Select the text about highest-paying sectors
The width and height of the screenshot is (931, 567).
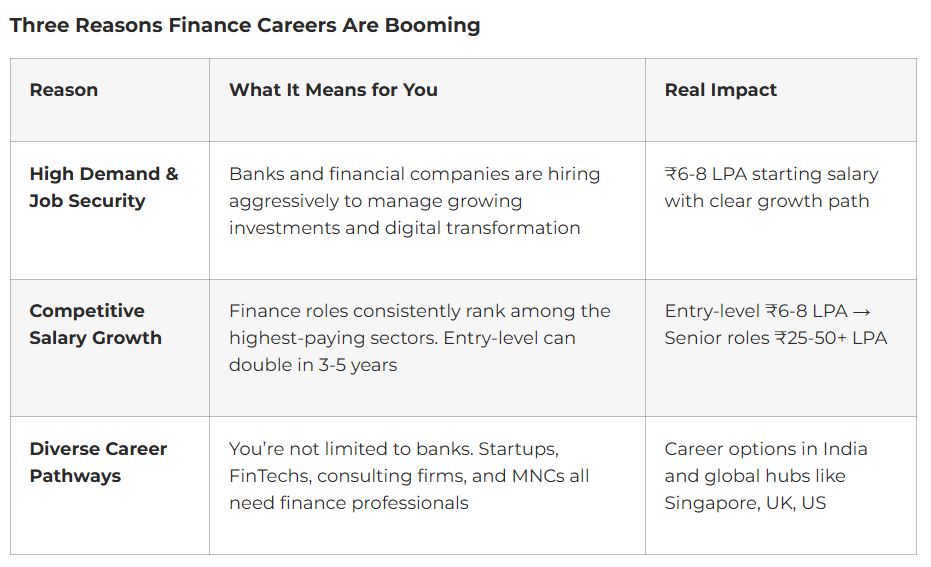[x=419, y=311]
